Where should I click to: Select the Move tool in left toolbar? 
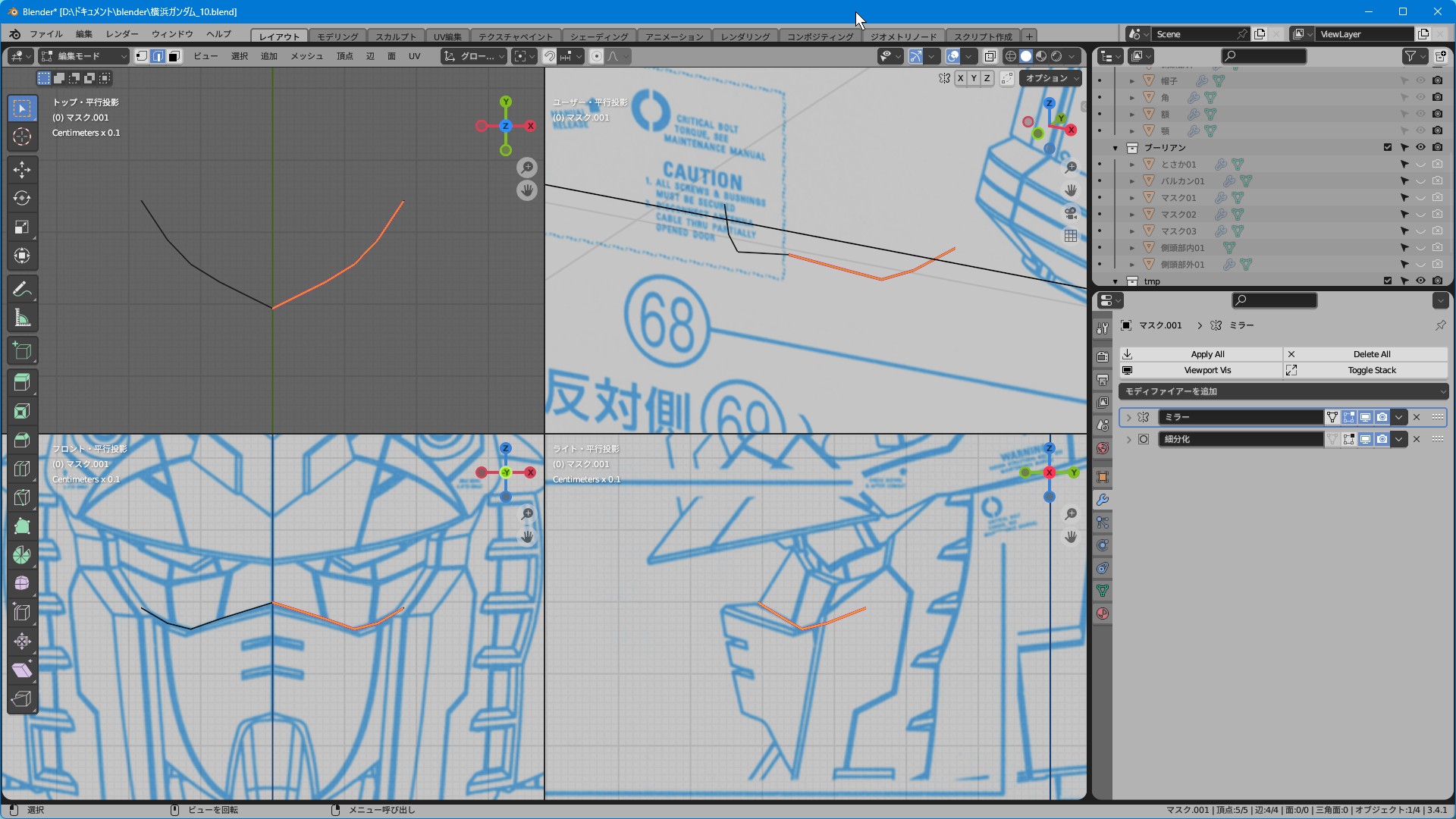point(22,169)
